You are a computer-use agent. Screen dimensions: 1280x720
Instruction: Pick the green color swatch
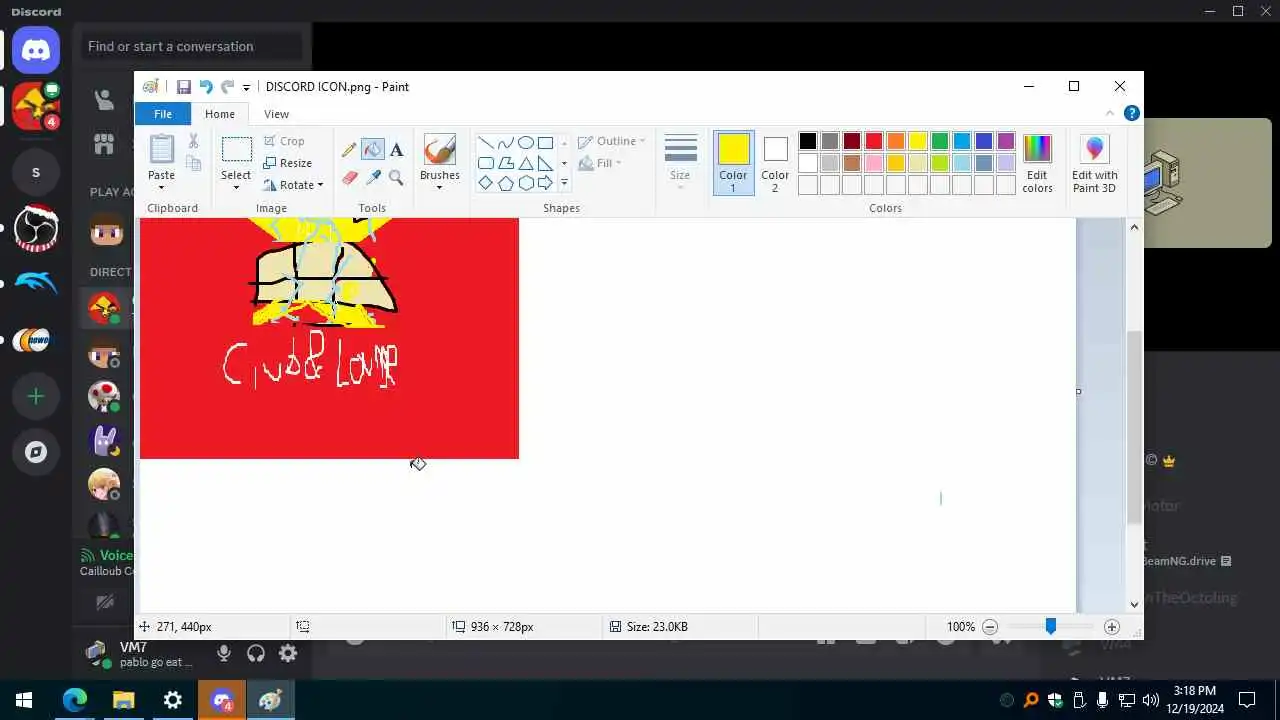(x=940, y=141)
